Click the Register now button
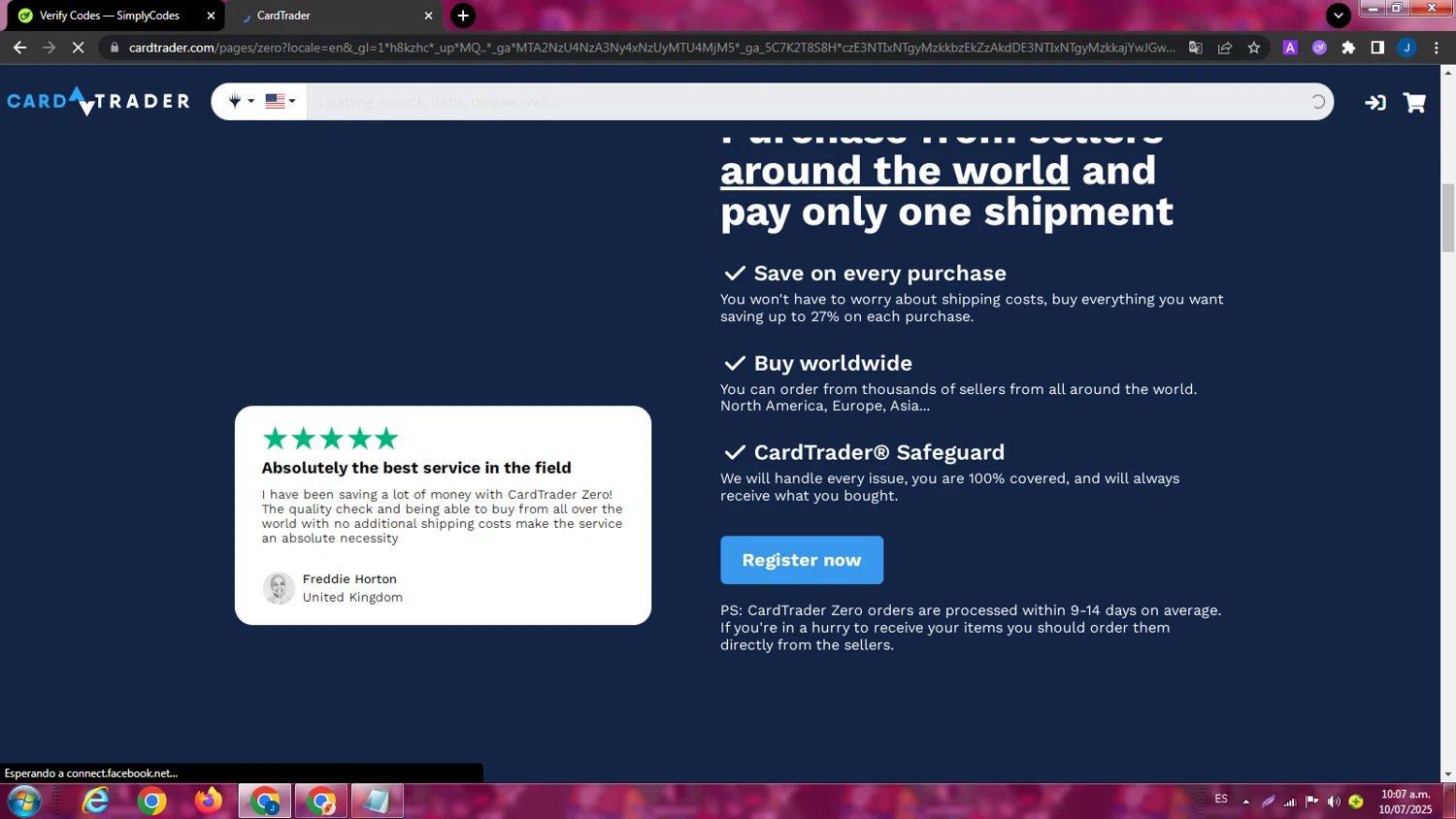Image resolution: width=1456 pixels, height=819 pixels. 802,560
